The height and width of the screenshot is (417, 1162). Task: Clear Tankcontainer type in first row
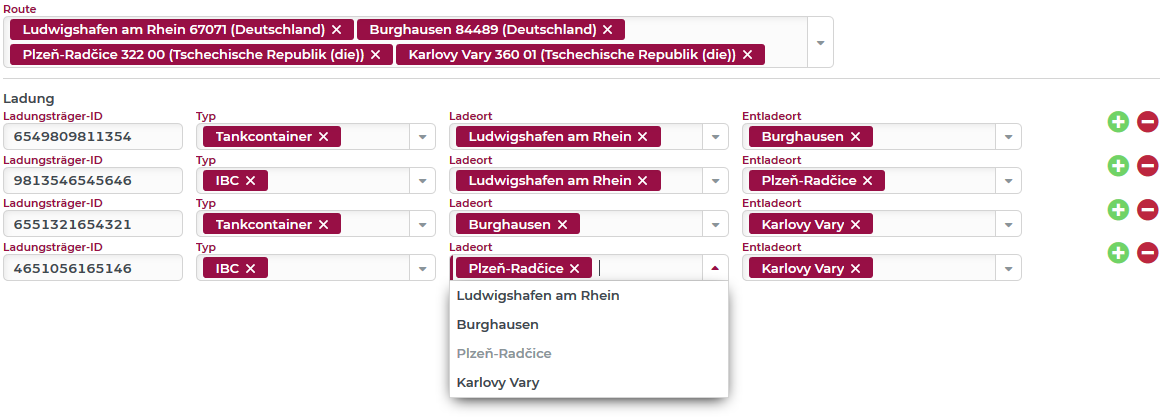tap(323, 137)
